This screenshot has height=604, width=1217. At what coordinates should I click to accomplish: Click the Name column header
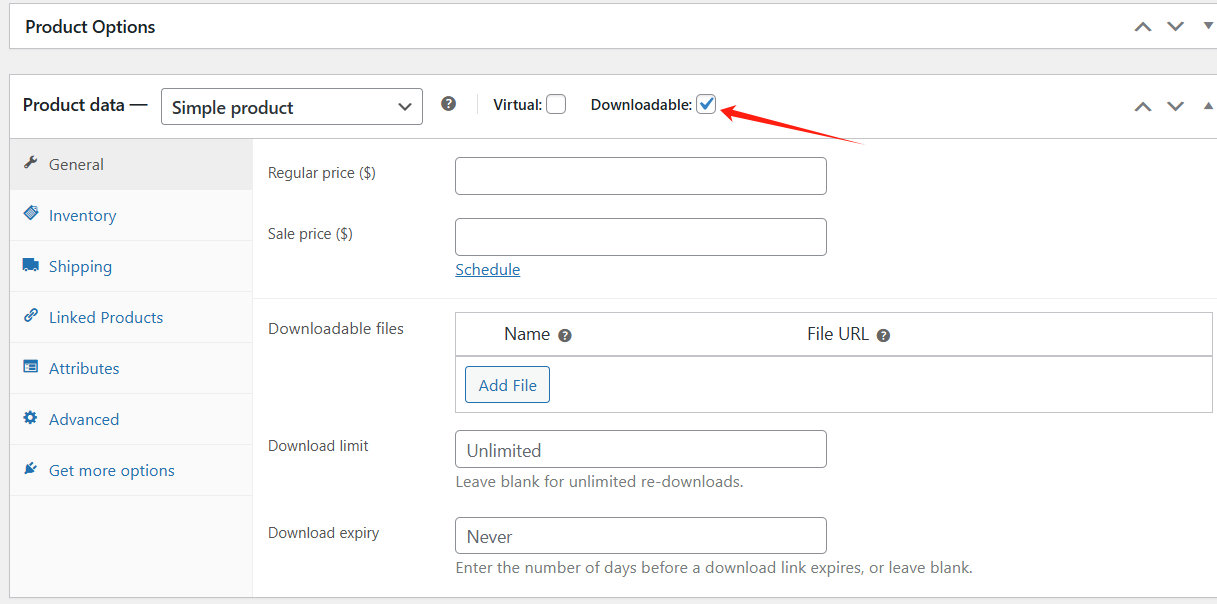pos(527,334)
